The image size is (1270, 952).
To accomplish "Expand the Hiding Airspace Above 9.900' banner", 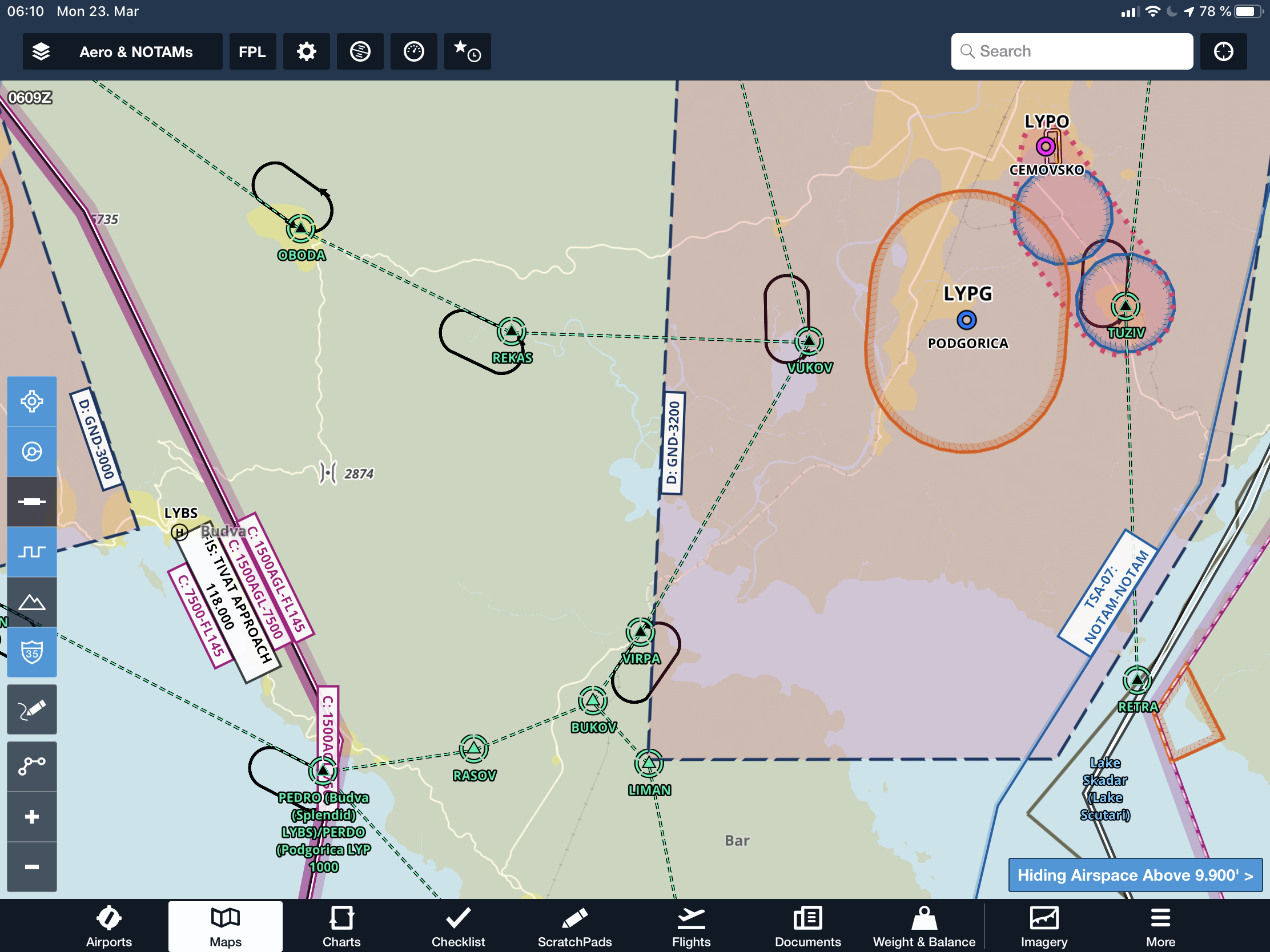I will tap(1135, 875).
